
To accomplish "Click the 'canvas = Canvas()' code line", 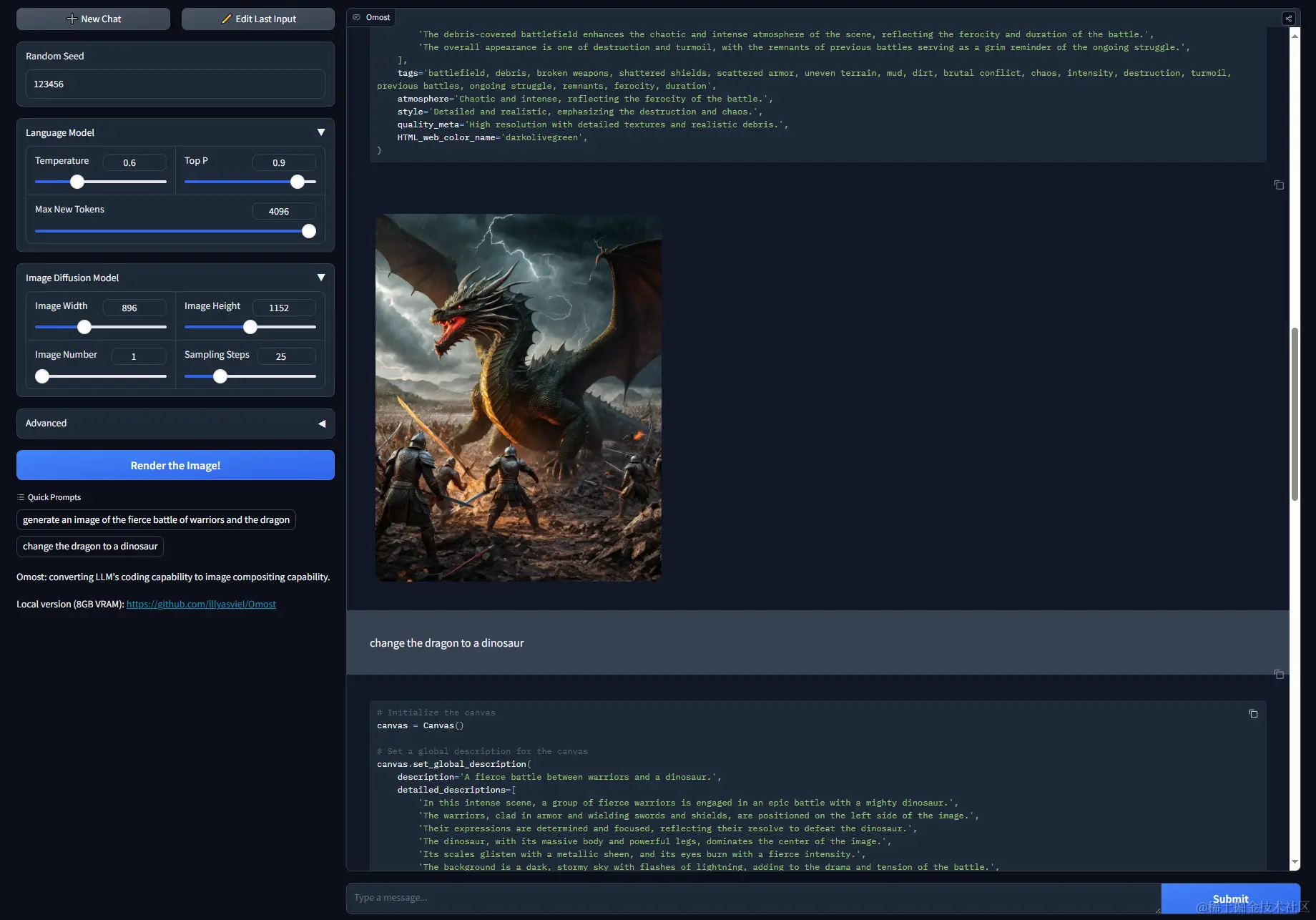I will click(421, 725).
